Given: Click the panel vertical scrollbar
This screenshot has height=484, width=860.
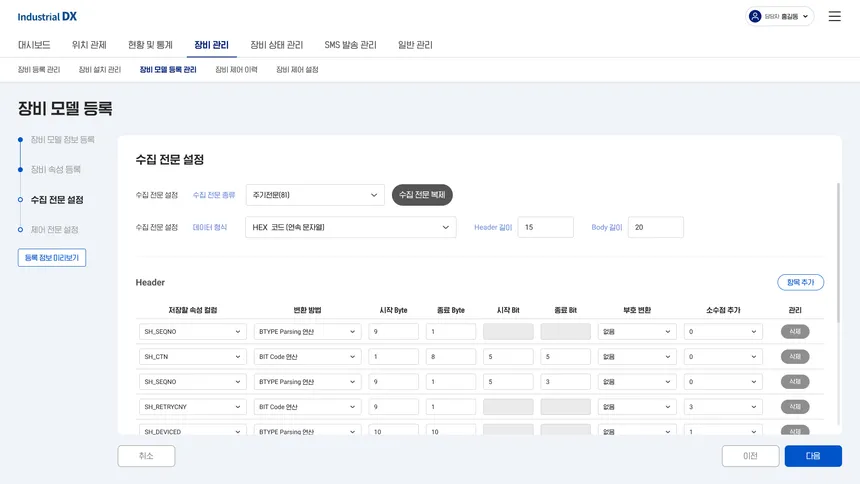Looking at the screenshot, I should click(x=838, y=252).
